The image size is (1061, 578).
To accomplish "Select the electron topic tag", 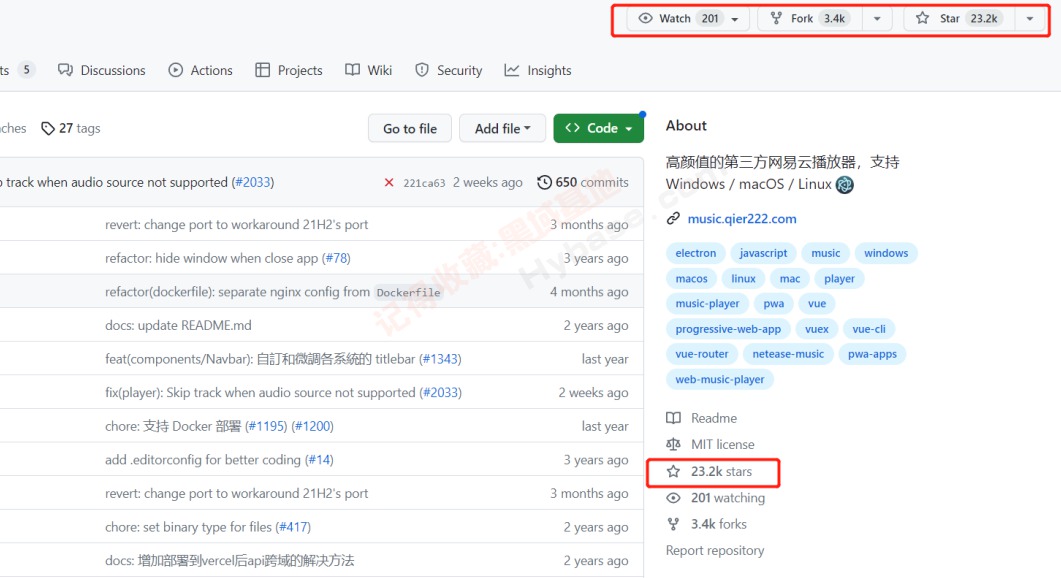I will [x=696, y=253].
